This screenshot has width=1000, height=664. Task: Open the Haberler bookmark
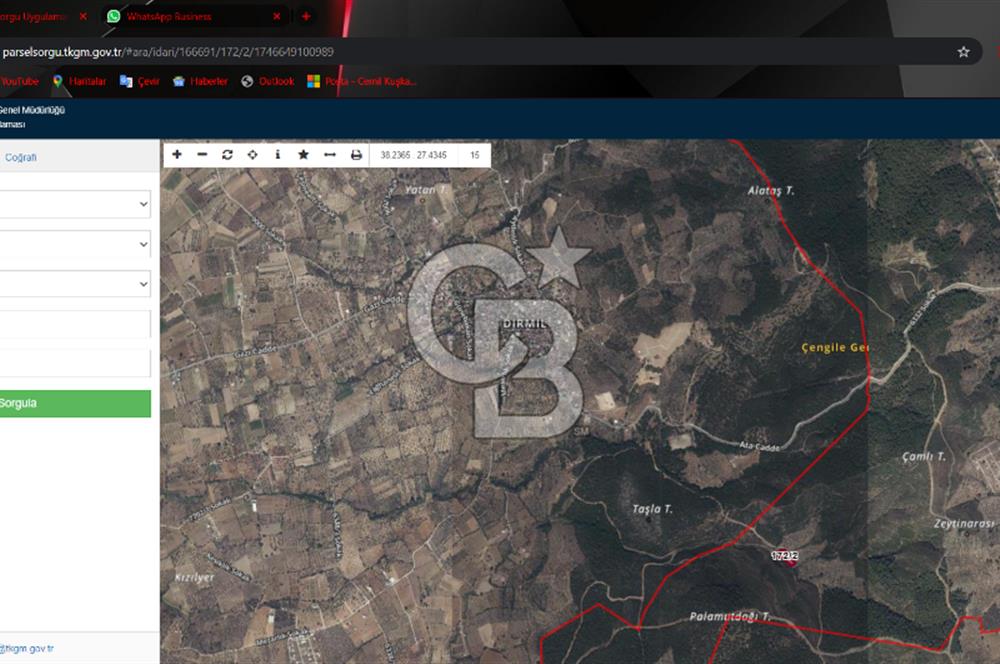click(200, 81)
